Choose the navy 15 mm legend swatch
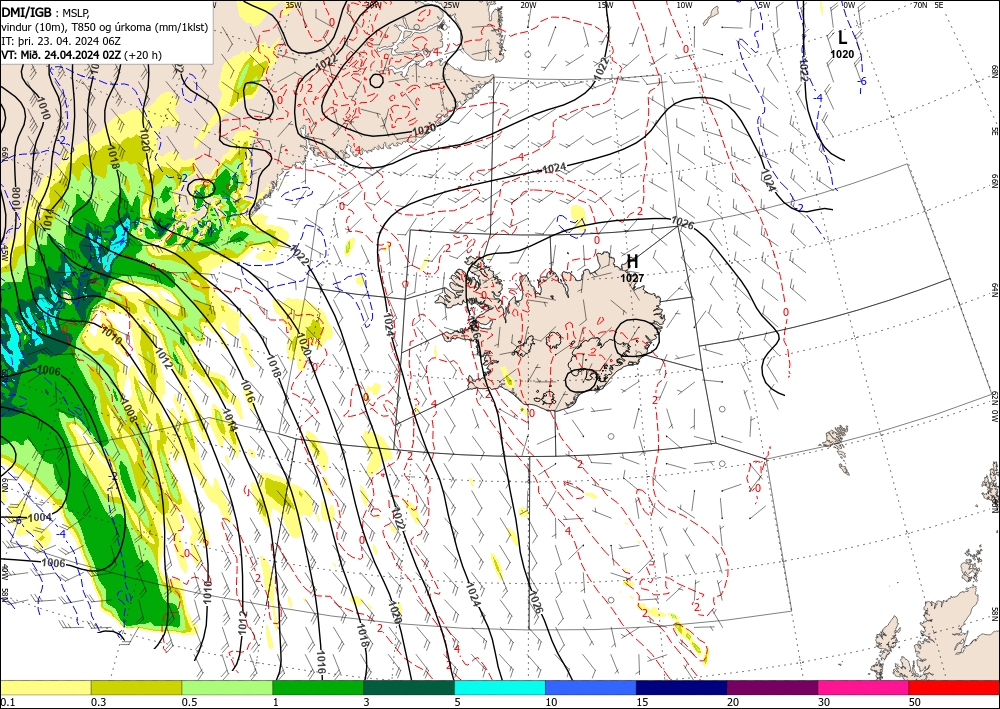Screen dimensions: 1000x709 tap(682, 687)
